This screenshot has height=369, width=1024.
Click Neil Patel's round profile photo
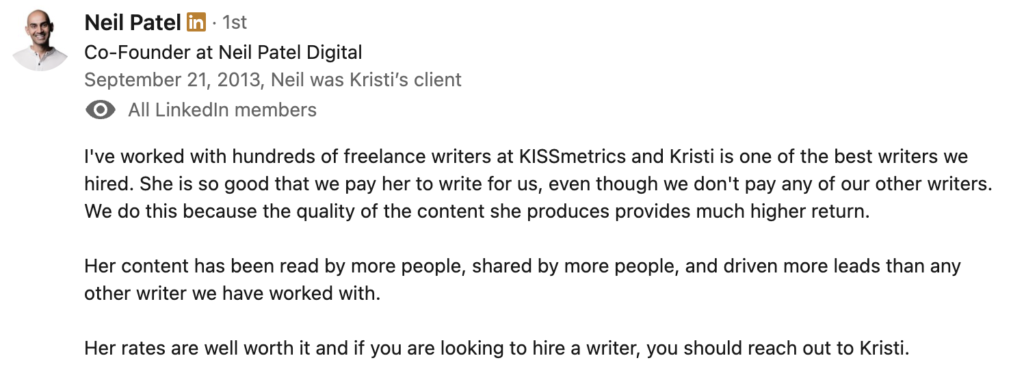tap(40, 40)
